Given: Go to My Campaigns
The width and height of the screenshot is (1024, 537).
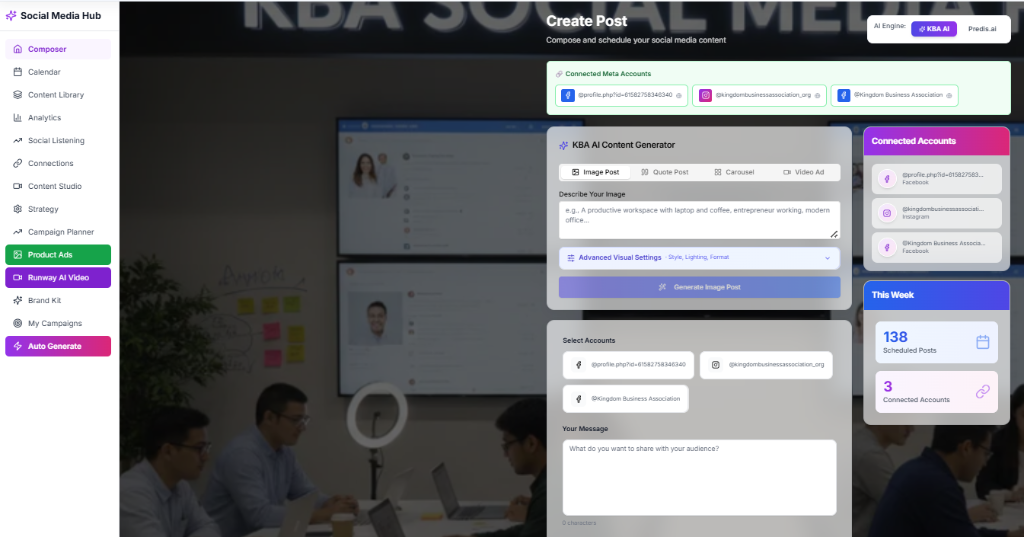Looking at the screenshot, I should pos(58,323).
